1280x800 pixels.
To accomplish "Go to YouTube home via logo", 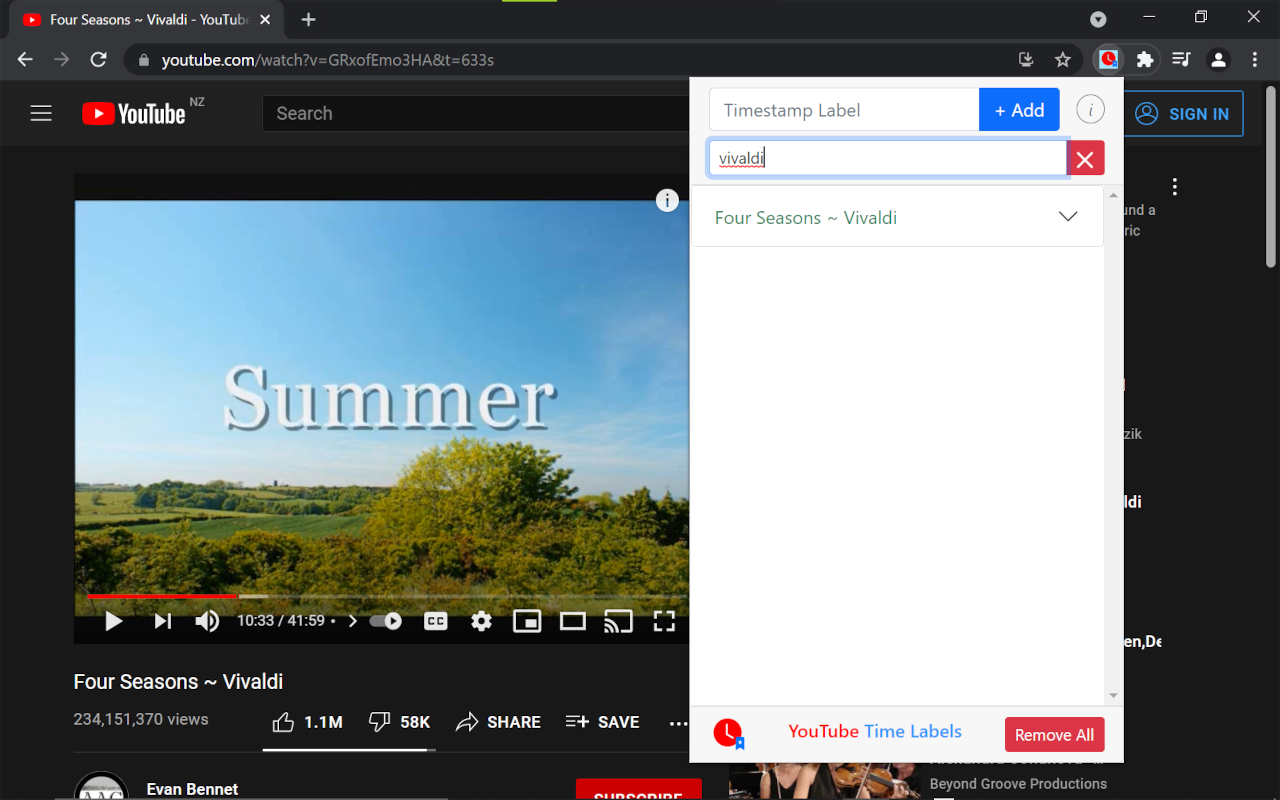I will (x=134, y=114).
